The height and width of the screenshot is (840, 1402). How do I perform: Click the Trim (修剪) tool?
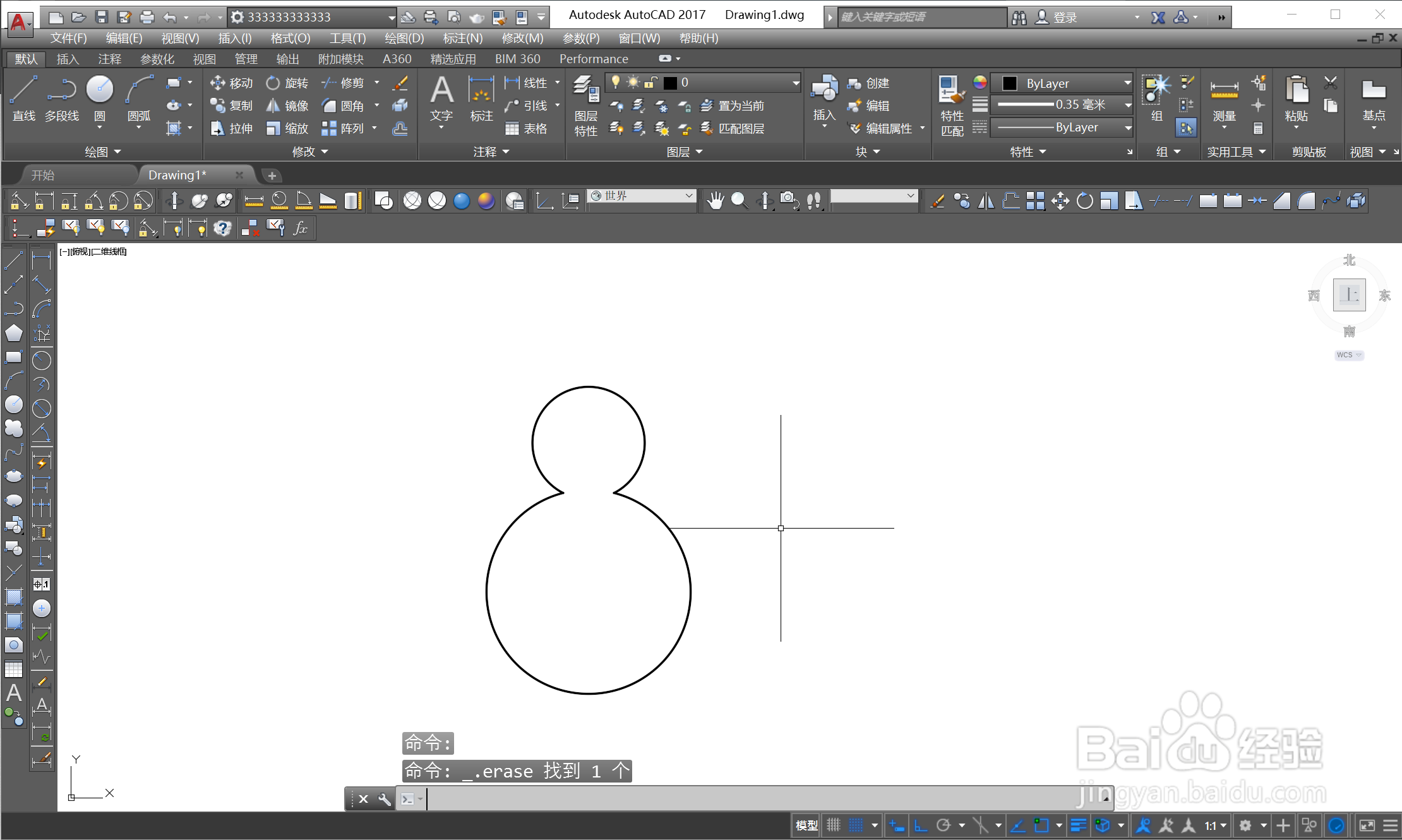point(343,83)
